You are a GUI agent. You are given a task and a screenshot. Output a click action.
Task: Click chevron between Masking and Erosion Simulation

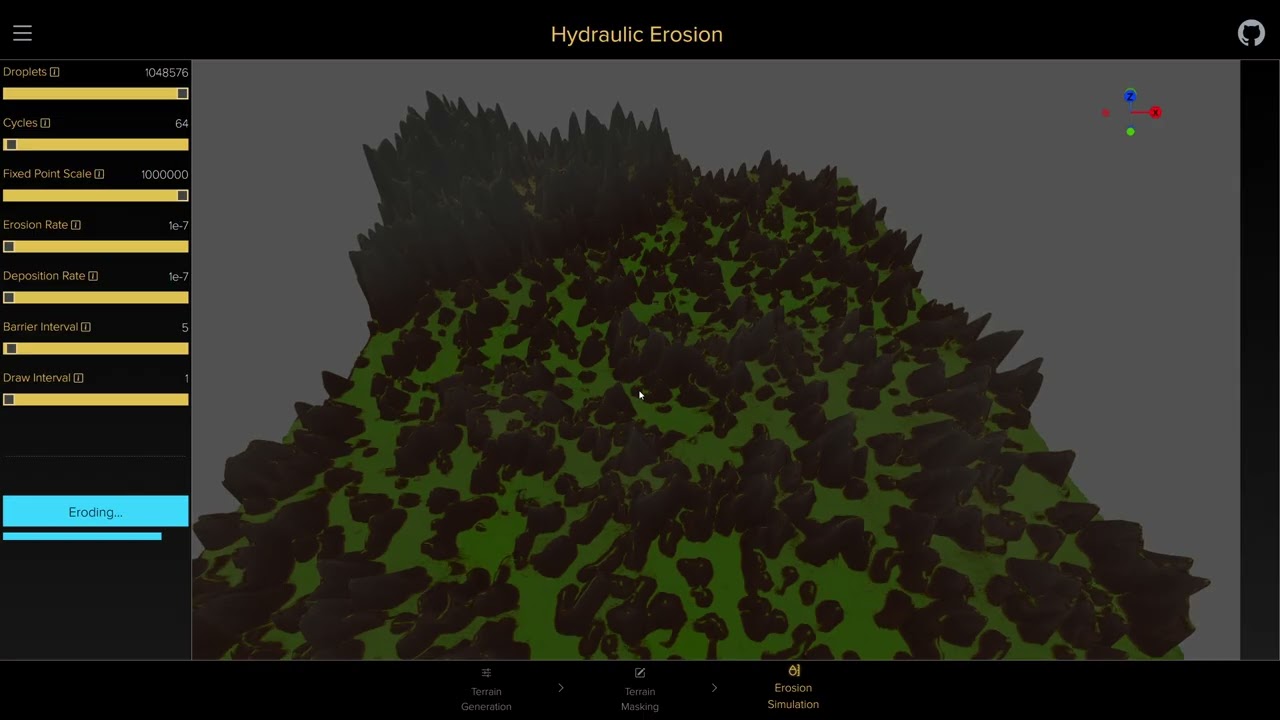click(714, 688)
